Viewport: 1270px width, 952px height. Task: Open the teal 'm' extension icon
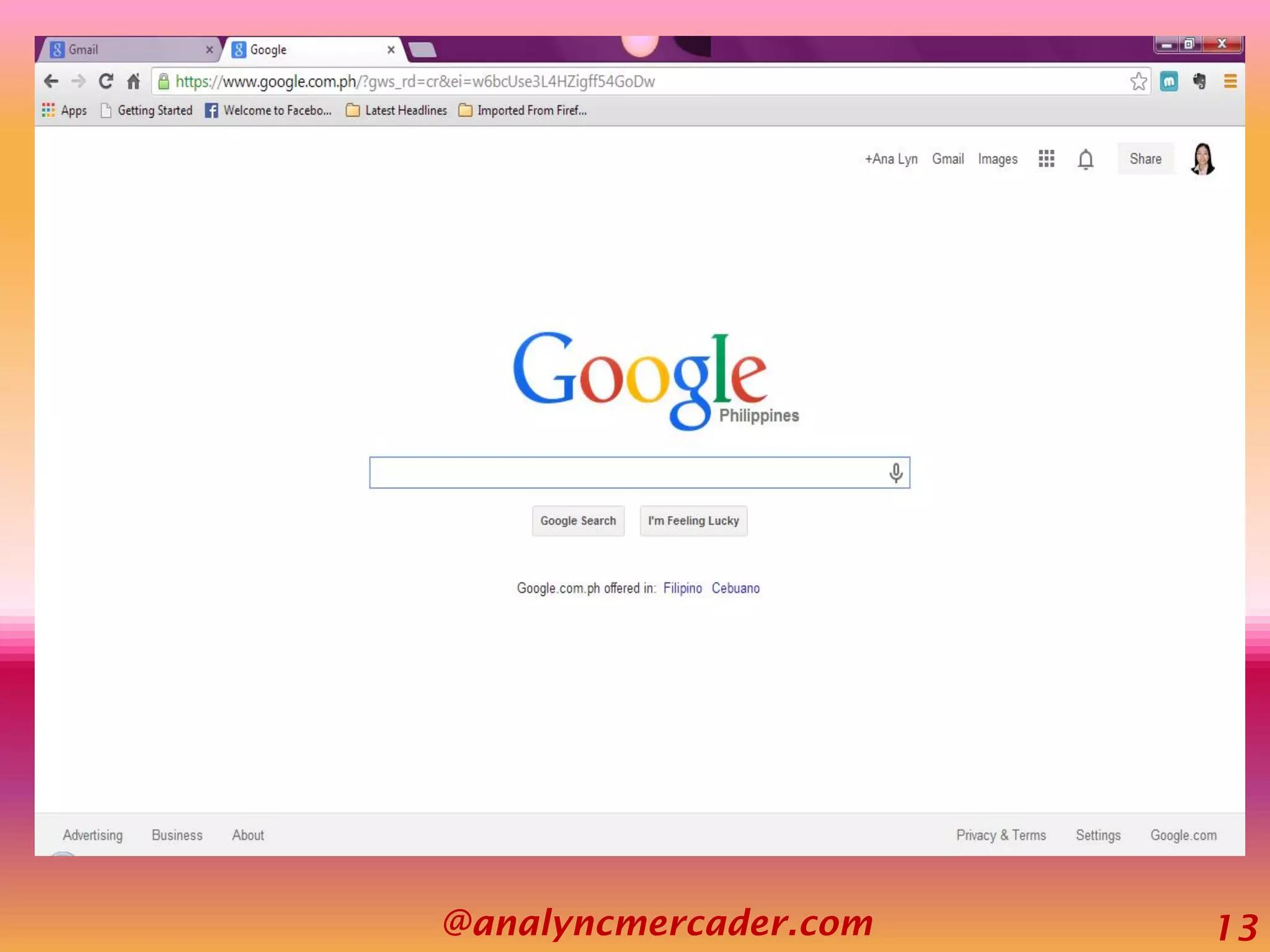(x=1169, y=81)
